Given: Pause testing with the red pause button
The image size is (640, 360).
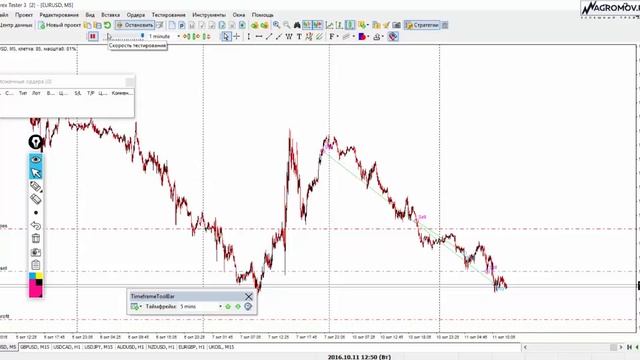Looking at the screenshot, I should tap(93, 36).
